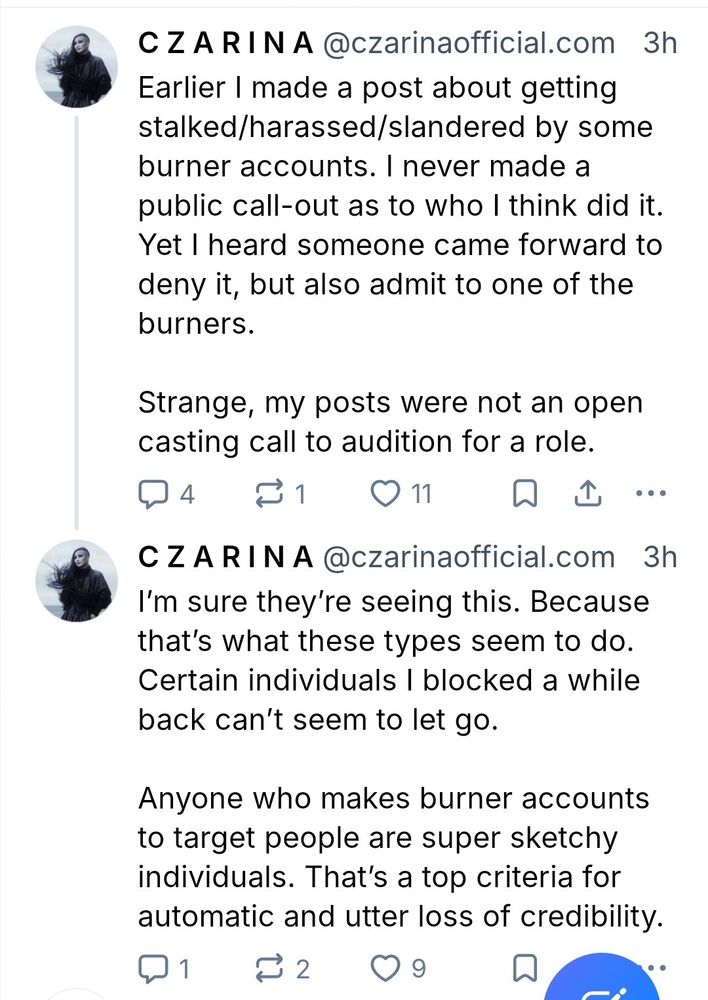The width and height of the screenshot is (708, 1000).
Task: Like the second post with 9 likes
Action: [x=388, y=966]
